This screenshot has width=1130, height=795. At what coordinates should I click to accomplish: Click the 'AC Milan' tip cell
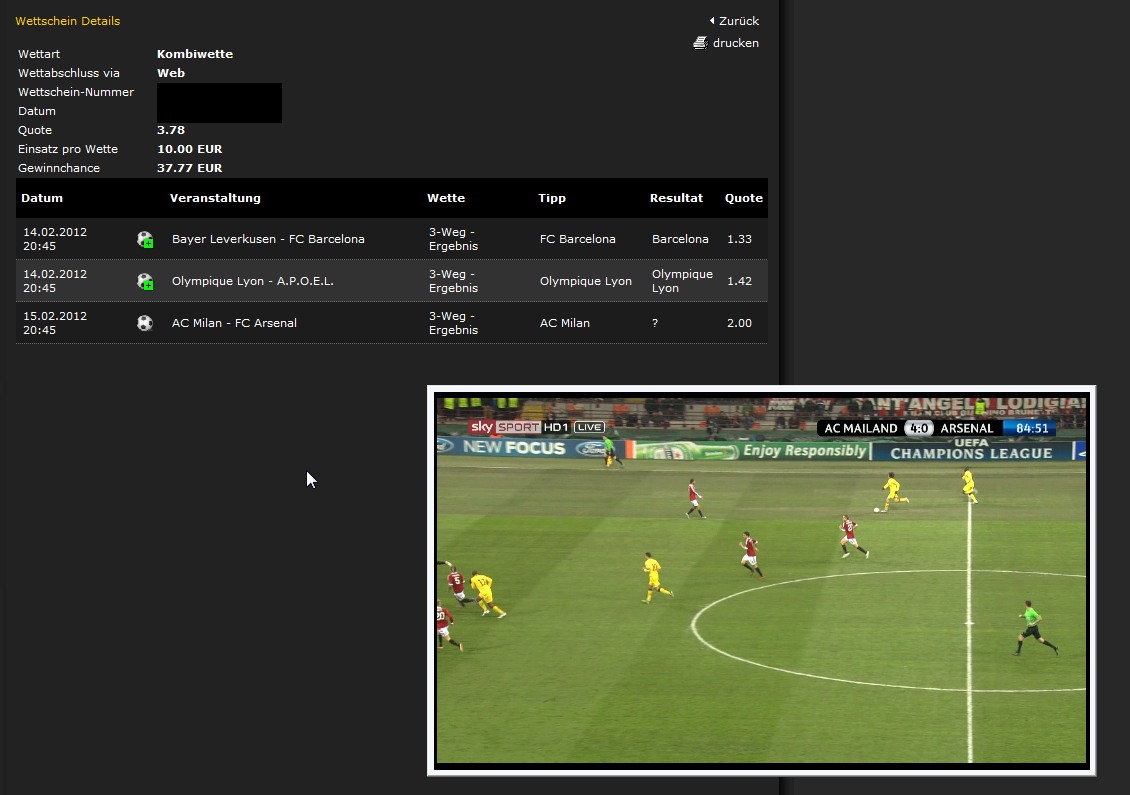pyautogui.click(x=564, y=323)
